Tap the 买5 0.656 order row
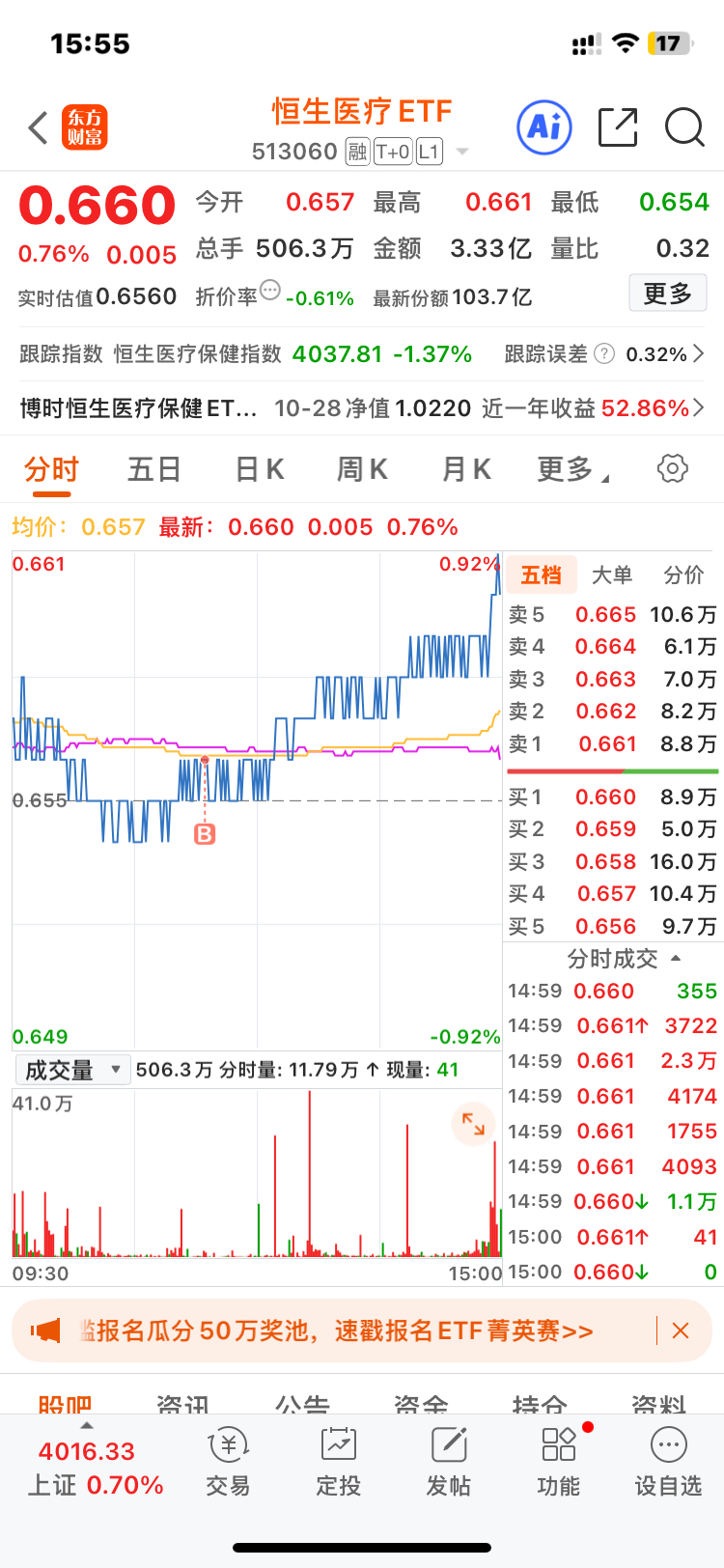Viewport: 724px width, 1568px height. click(x=612, y=927)
